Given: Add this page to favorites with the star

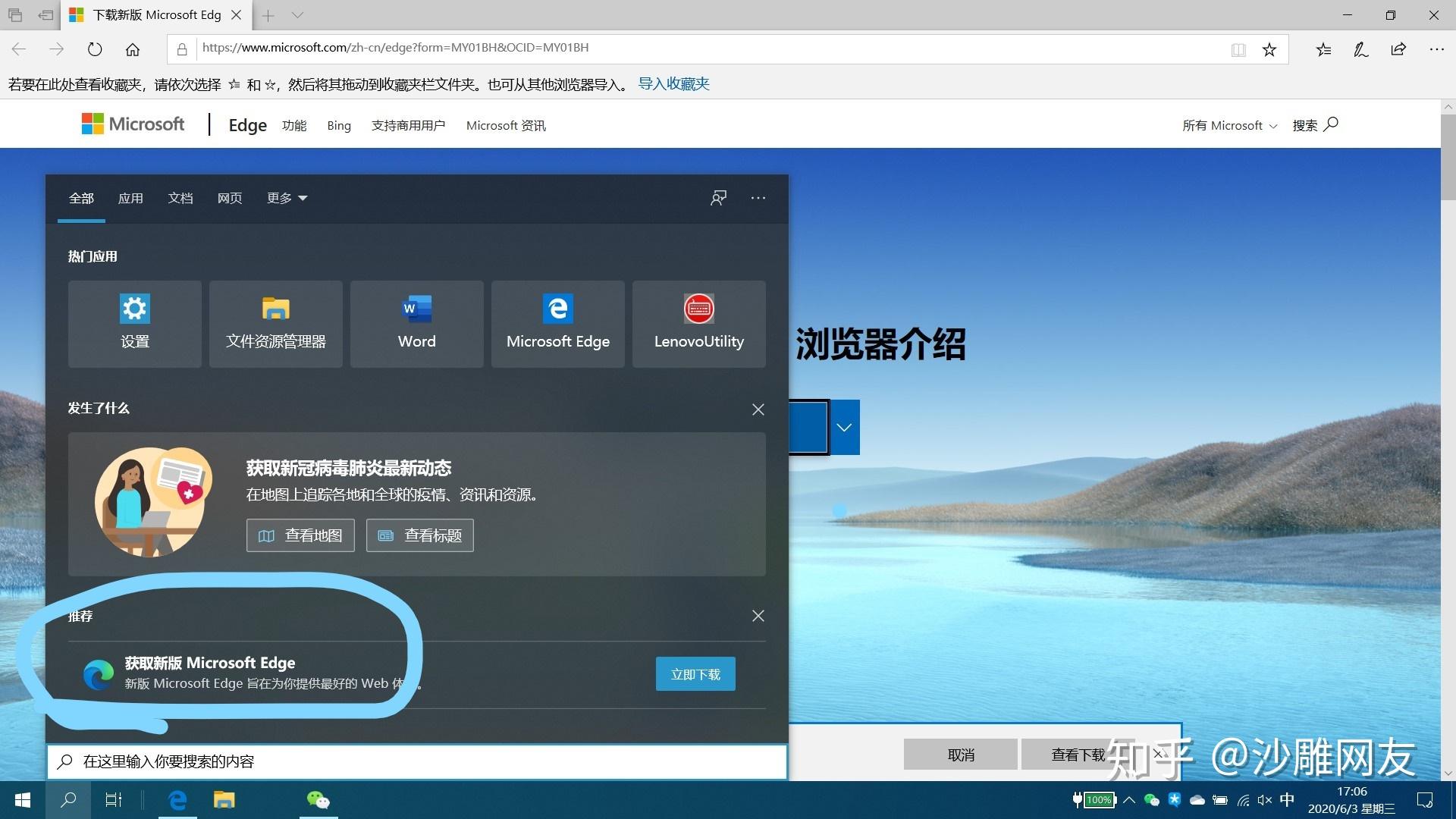Looking at the screenshot, I should (x=1269, y=50).
